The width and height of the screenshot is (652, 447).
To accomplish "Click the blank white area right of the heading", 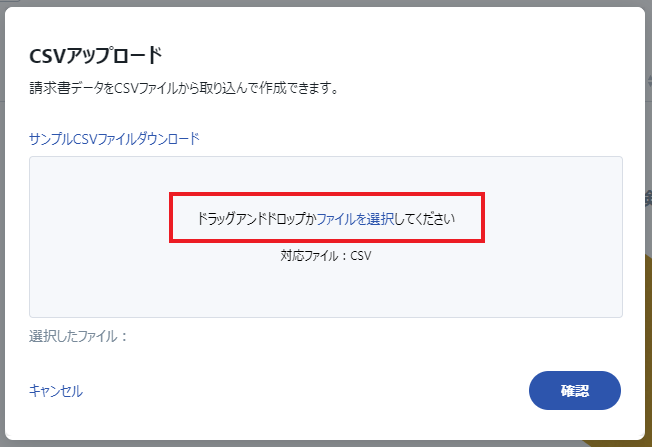I will click(395, 56).
